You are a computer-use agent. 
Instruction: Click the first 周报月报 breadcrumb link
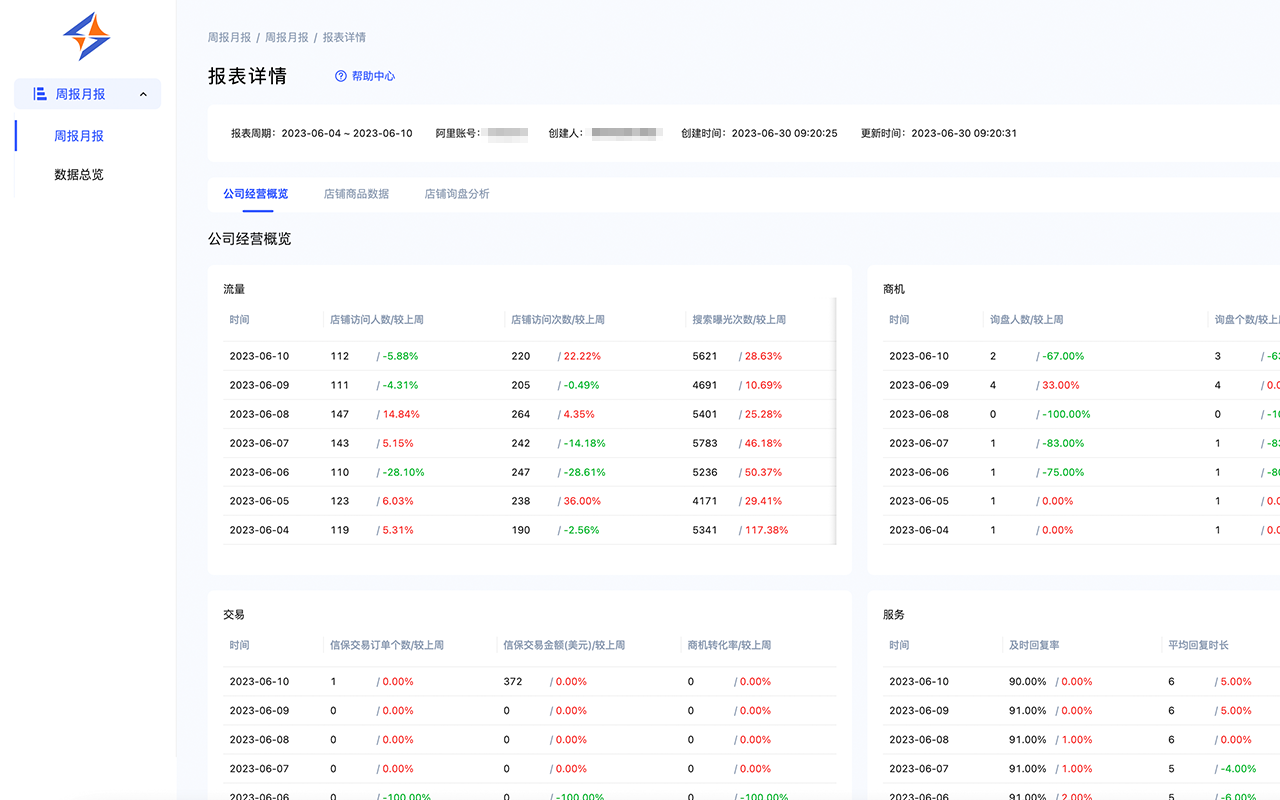pos(229,37)
